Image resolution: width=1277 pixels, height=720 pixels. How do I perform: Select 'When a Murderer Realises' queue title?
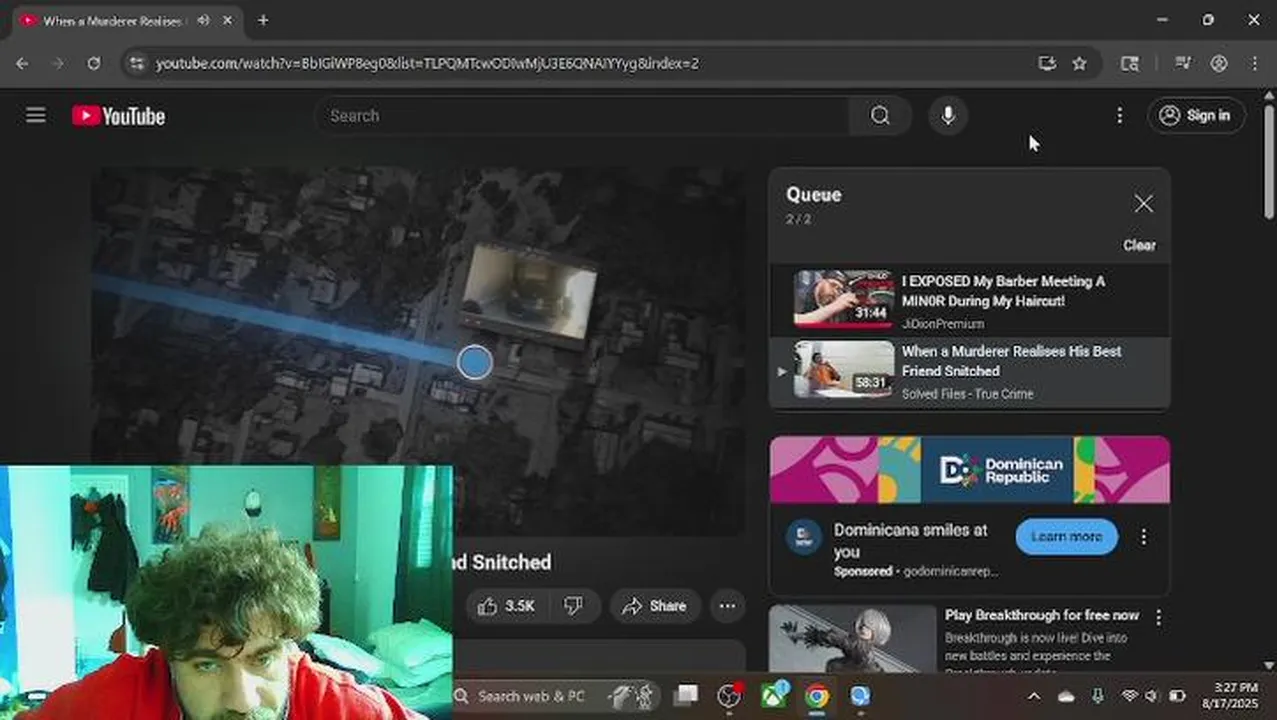pyautogui.click(x=1011, y=361)
